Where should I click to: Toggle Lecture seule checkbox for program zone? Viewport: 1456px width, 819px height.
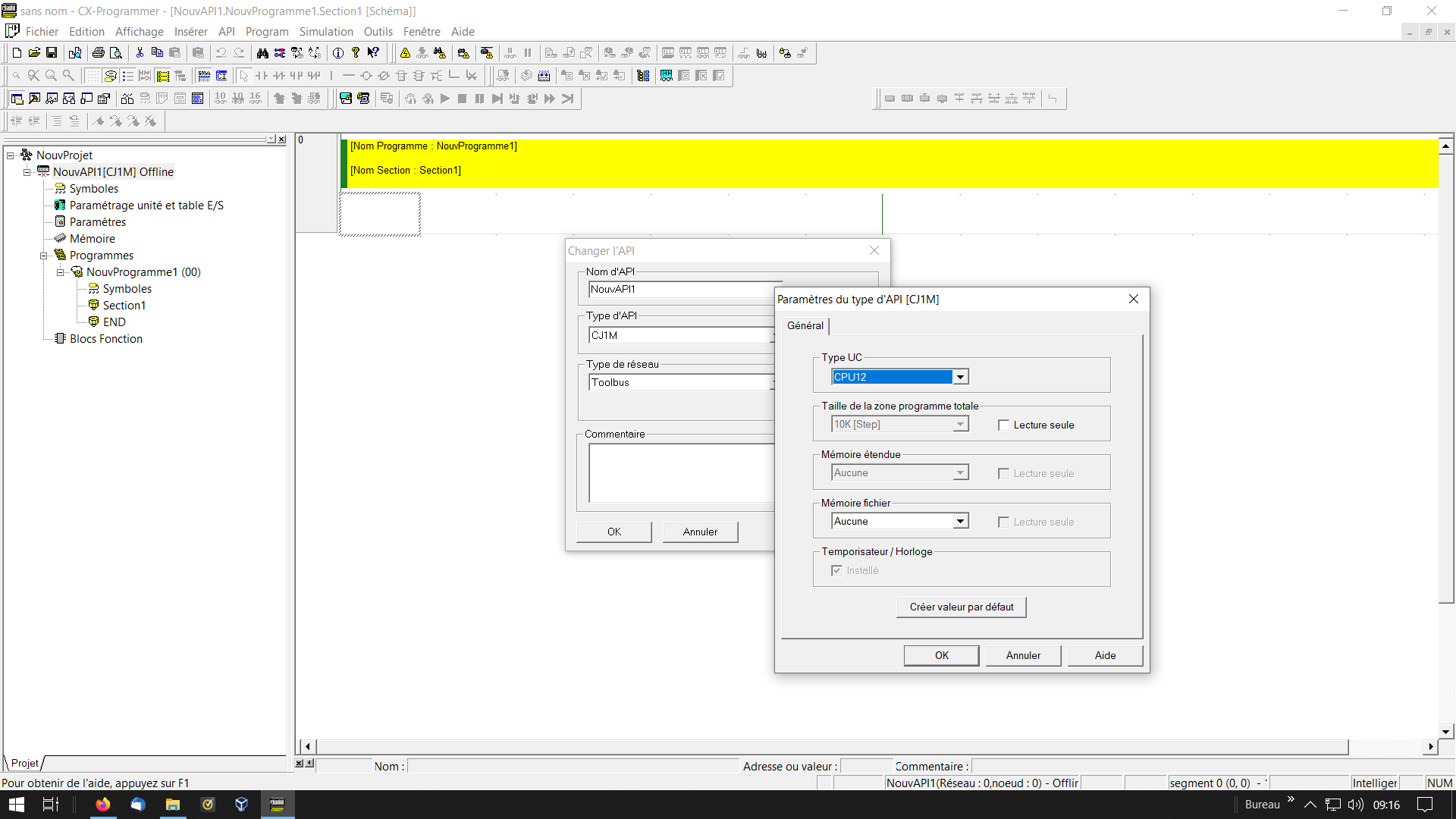[x=1003, y=425]
